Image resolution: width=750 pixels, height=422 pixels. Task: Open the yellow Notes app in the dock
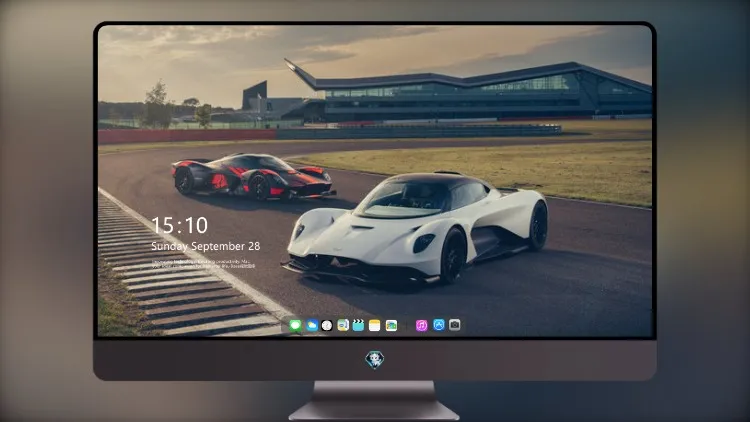point(375,325)
